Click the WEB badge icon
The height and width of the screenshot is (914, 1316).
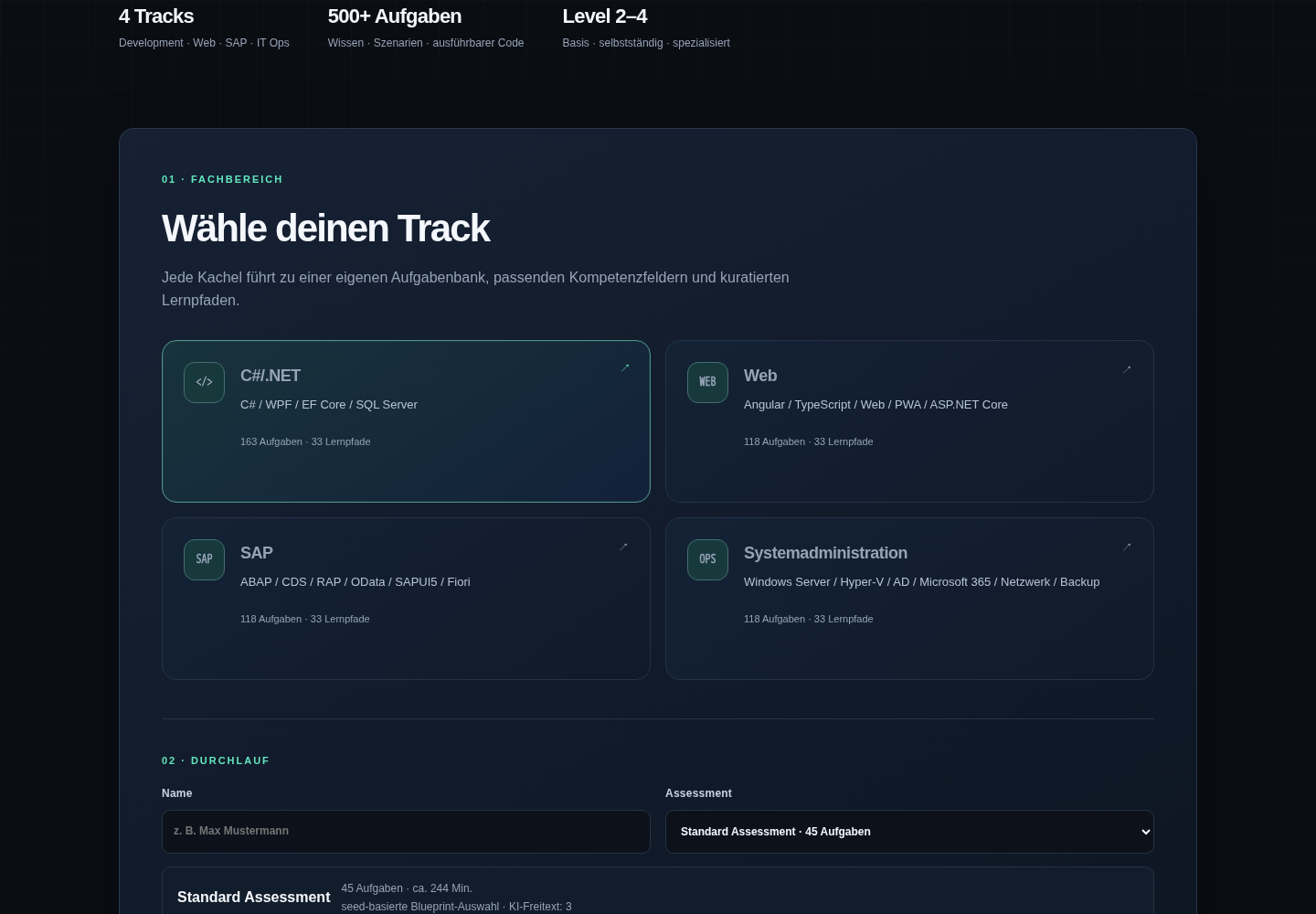pos(707,382)
